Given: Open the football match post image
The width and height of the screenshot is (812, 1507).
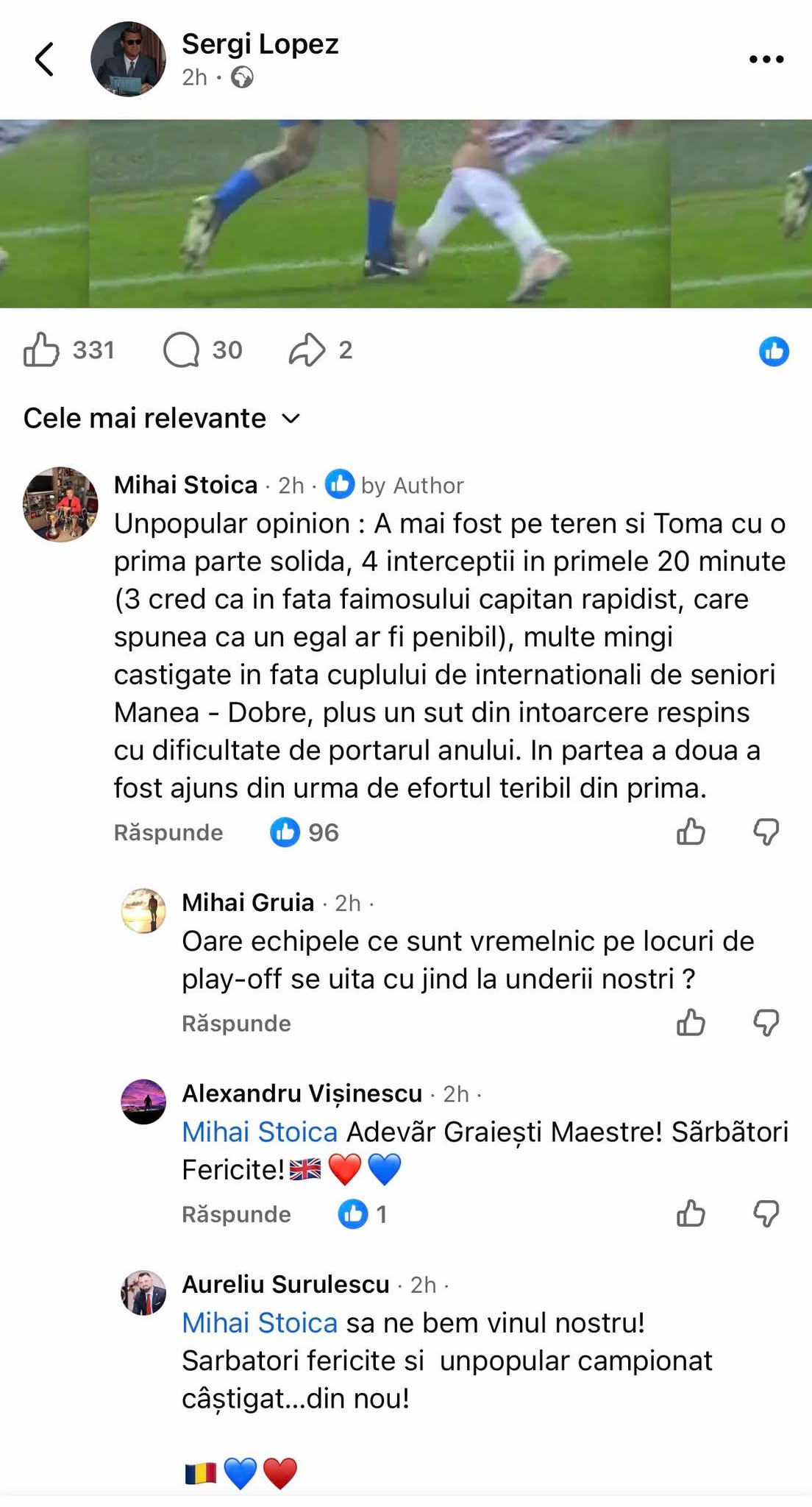Looking at the screenshot, I should click(x=406, y=213).
